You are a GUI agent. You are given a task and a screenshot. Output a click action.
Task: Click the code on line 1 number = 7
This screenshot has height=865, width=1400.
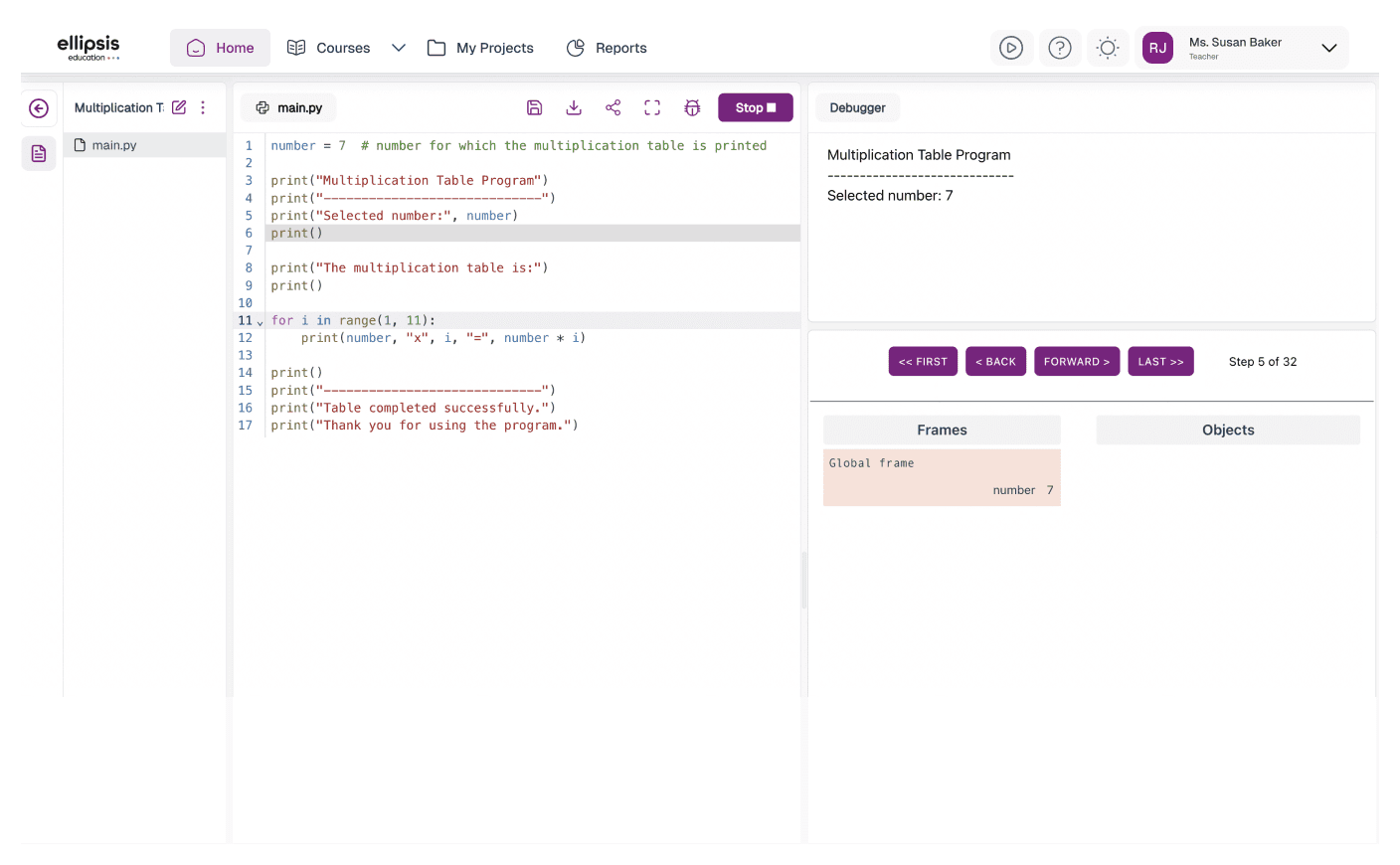(308, 145)
